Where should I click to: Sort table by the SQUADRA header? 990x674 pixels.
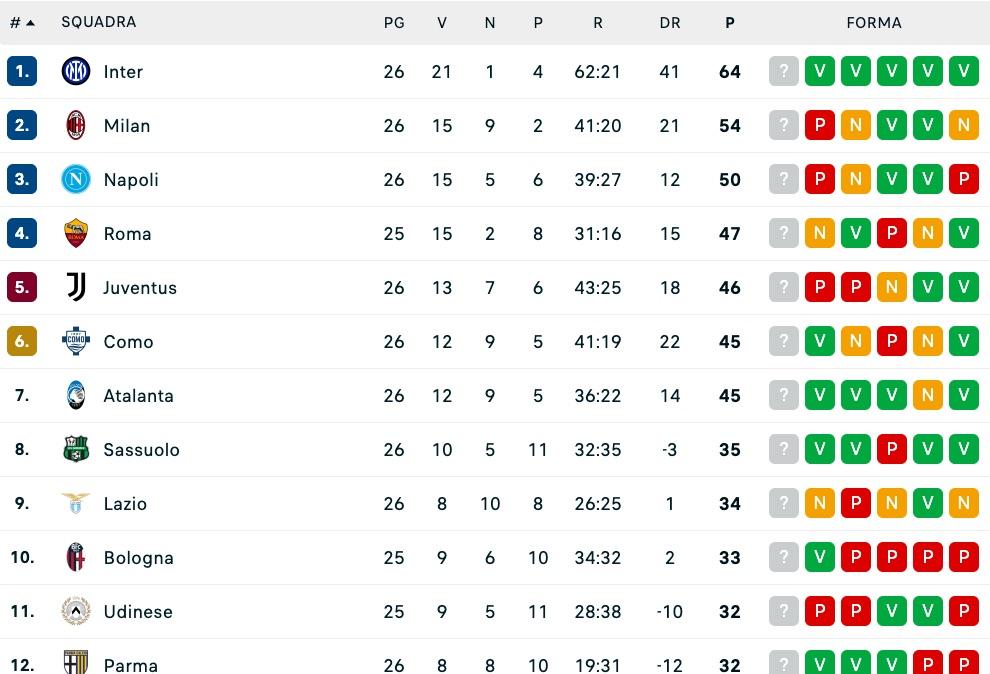tap(99, 22)
